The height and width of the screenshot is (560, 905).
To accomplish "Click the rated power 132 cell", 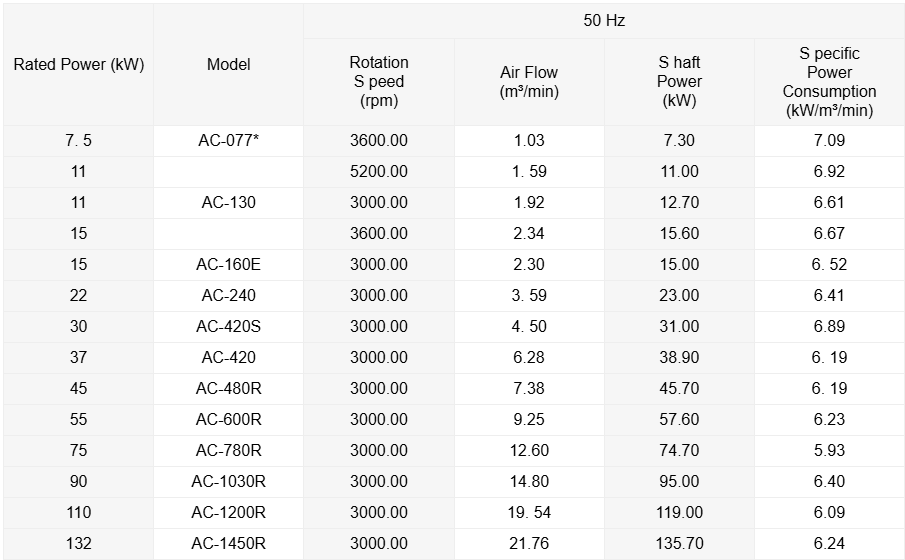I will 78,544.
